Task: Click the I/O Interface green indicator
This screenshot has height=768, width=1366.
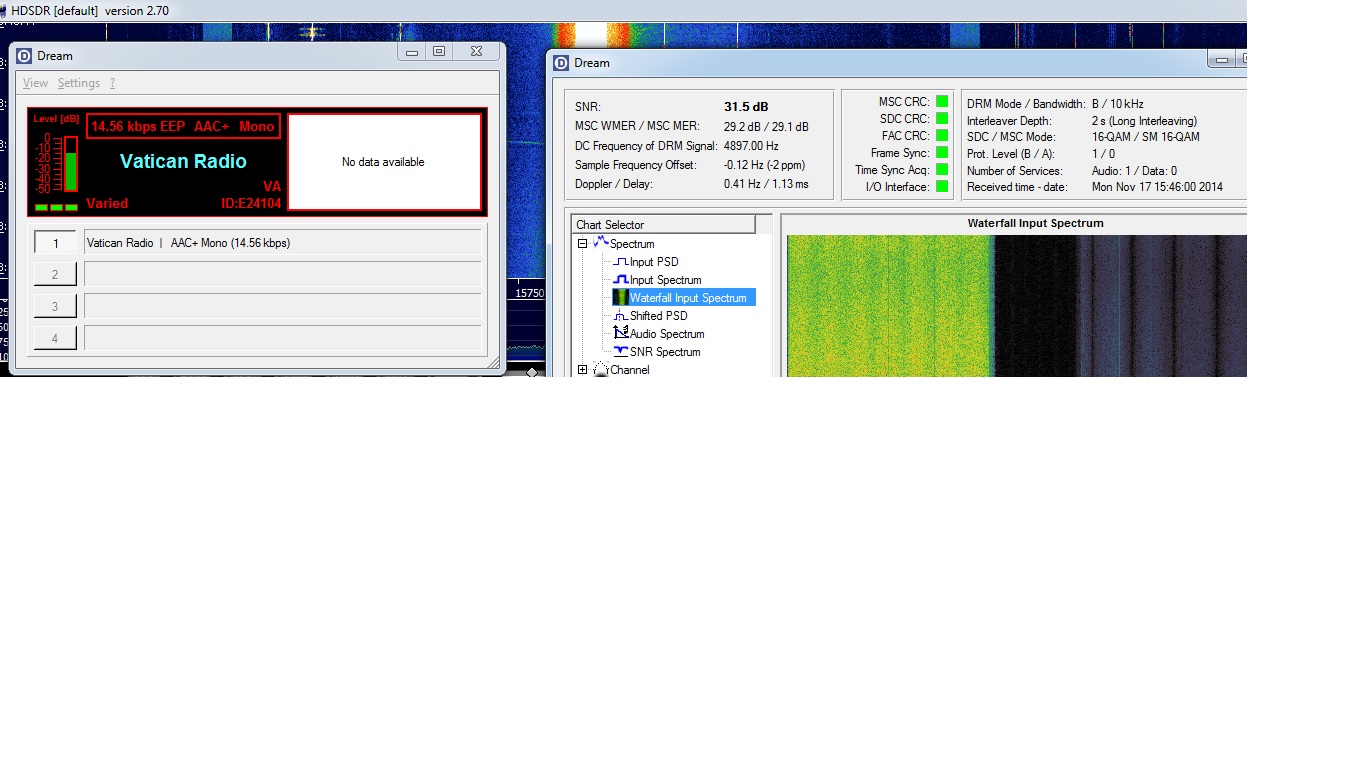Action: point(942,187)
